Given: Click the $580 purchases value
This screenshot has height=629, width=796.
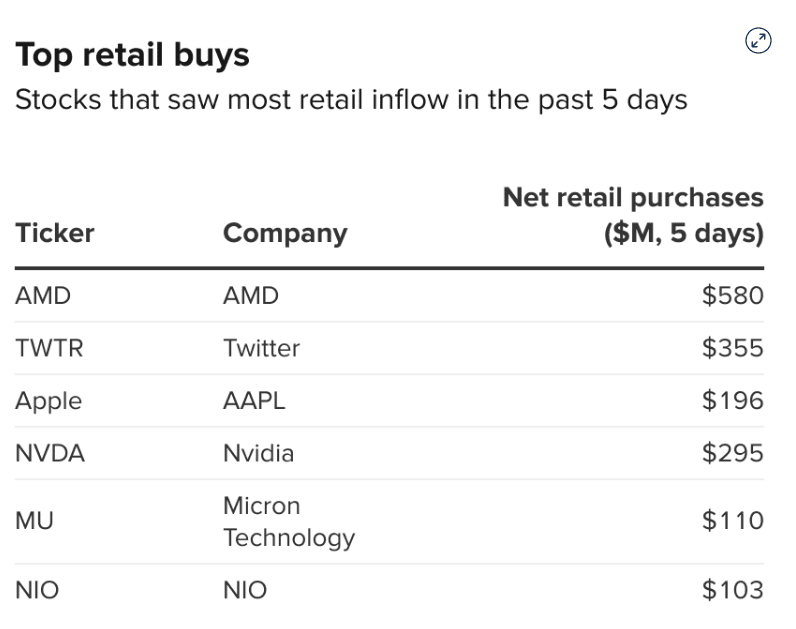Looking at the screenshot, I should (733, 296).
